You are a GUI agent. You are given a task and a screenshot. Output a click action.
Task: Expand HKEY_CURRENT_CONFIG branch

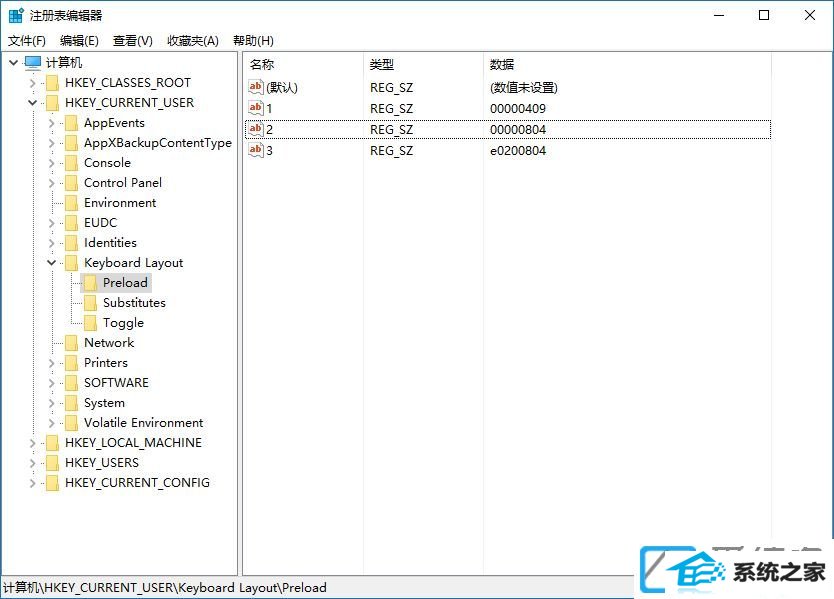32,483
